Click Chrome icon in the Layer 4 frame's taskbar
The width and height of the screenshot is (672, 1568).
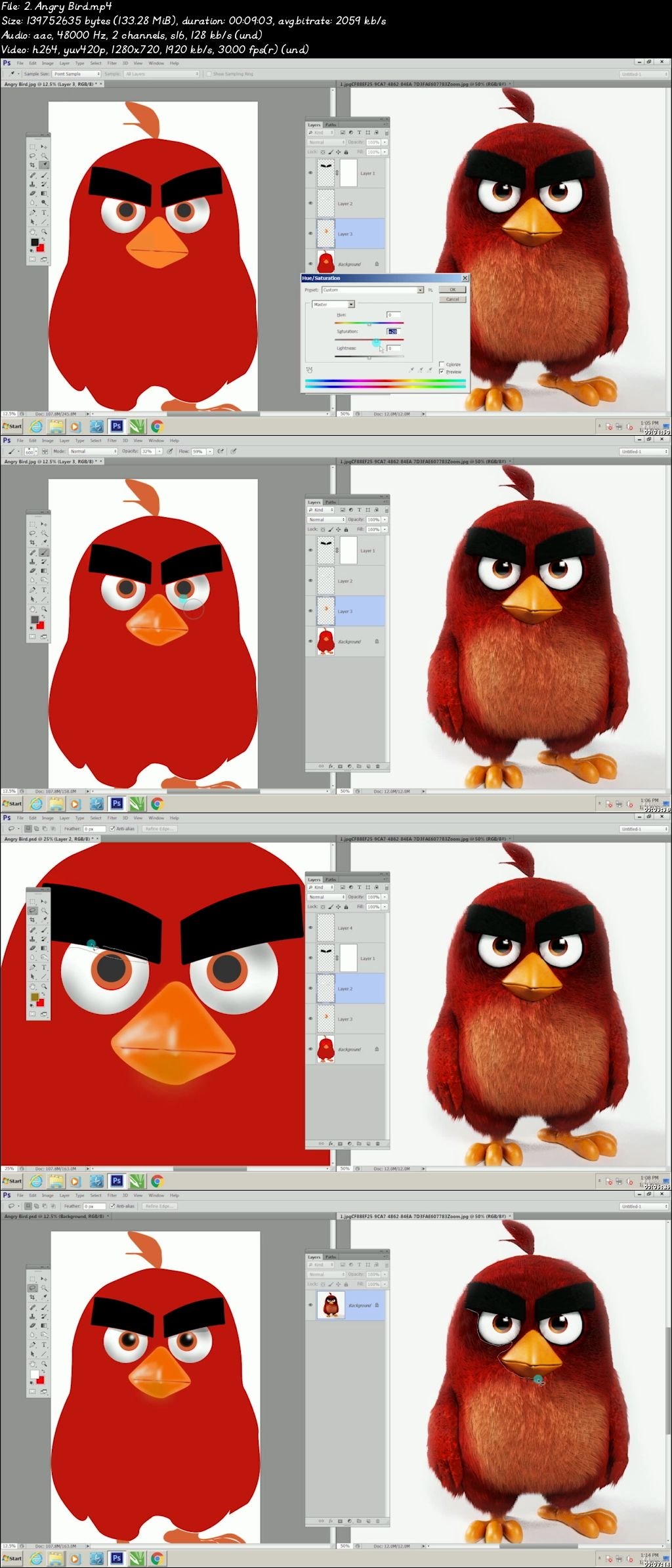coord(157,1181)
